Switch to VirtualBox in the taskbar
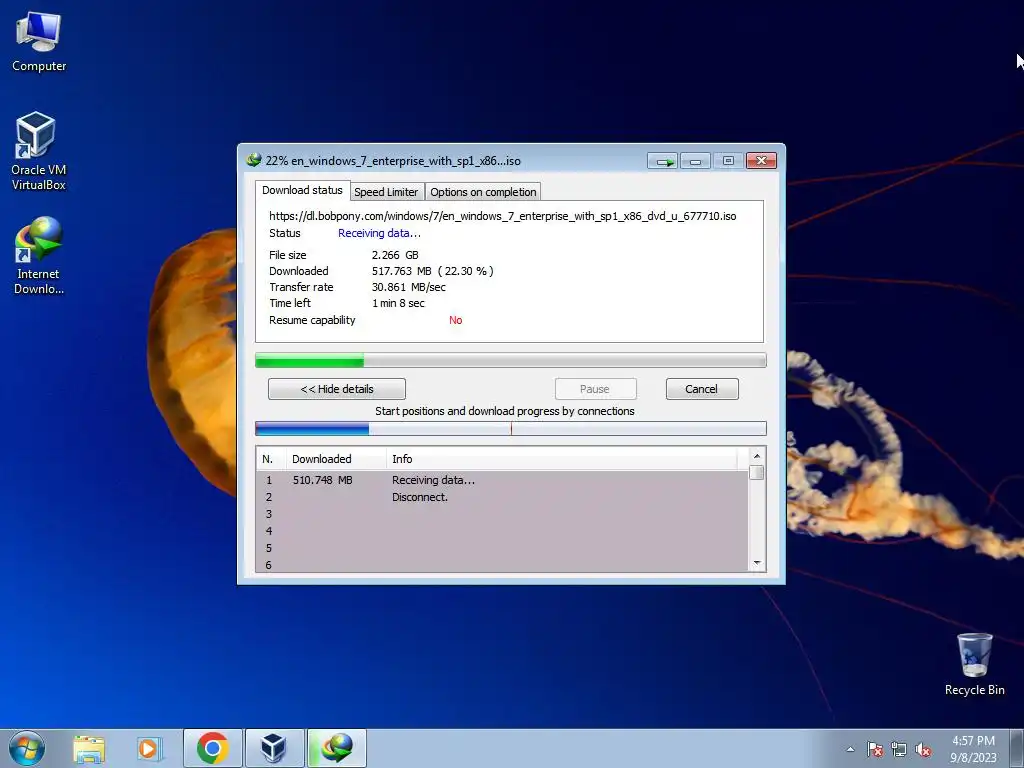The width and height of the screenshot is (1024, 768). (274, 748)
